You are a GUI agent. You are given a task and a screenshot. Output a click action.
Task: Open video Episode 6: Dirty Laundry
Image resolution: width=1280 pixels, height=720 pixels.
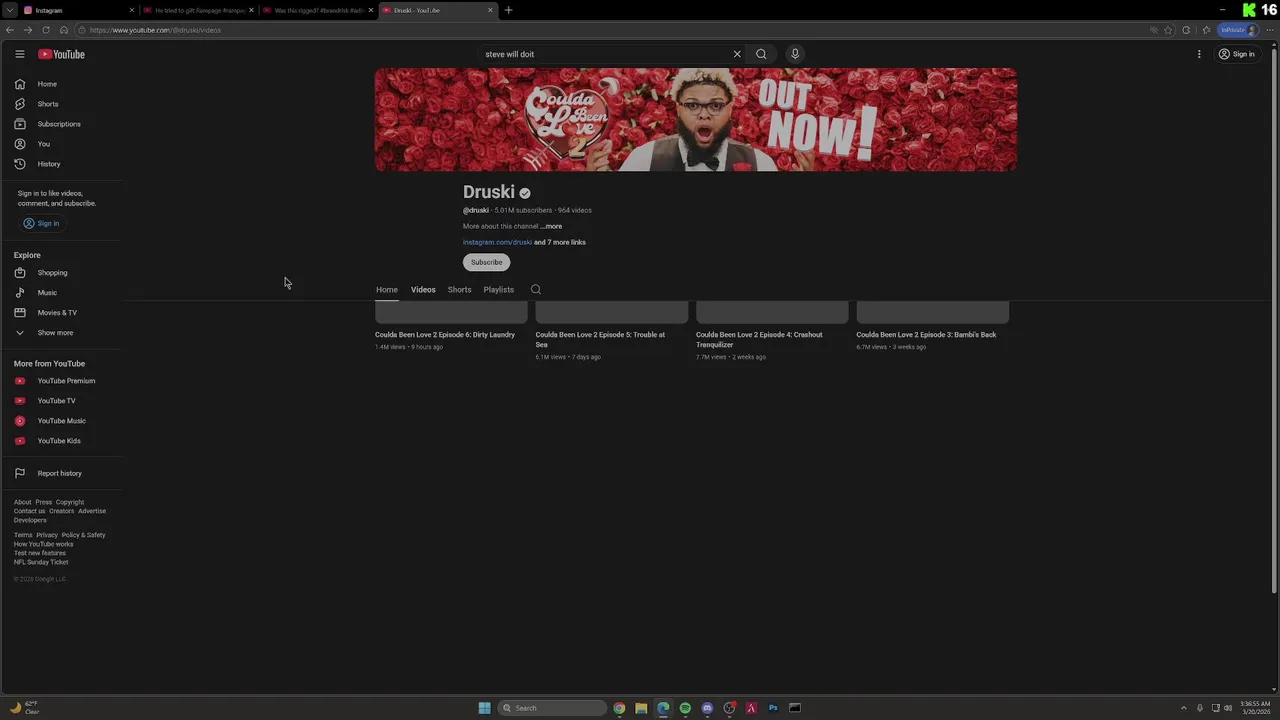pyautogui.click(x=445, y=335)
